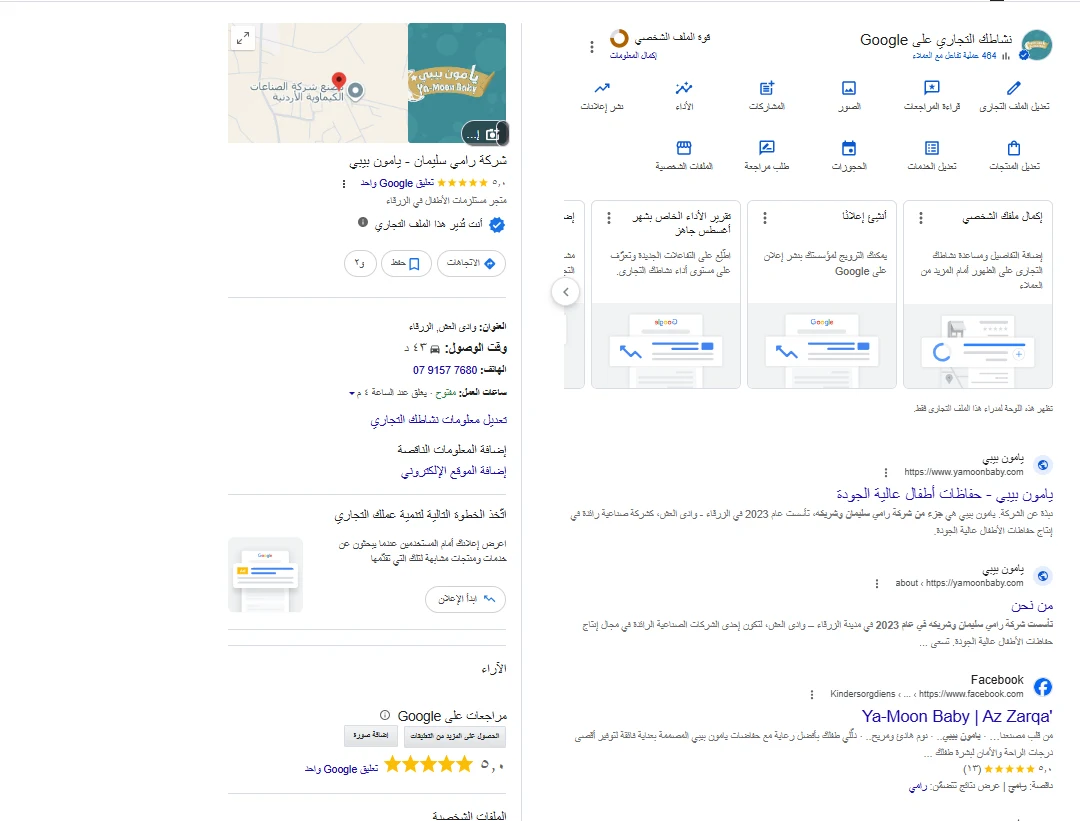
Task: Click the Facebook logo in search result
Action: point(1043,687)
